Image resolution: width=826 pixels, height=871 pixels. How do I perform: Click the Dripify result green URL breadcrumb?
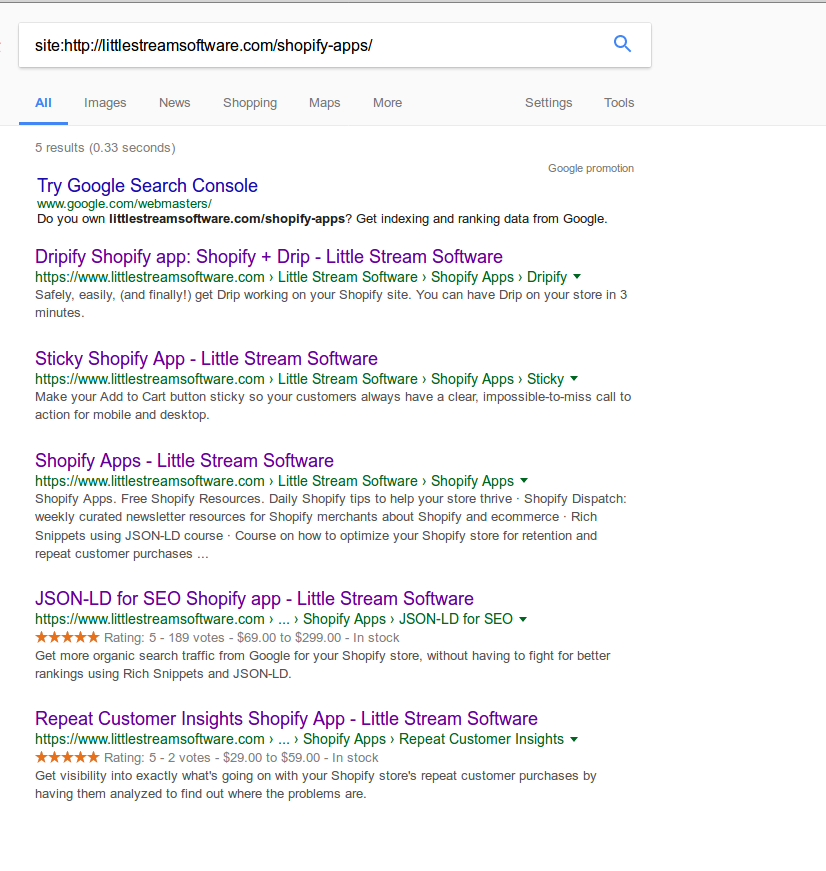(301, 277)
